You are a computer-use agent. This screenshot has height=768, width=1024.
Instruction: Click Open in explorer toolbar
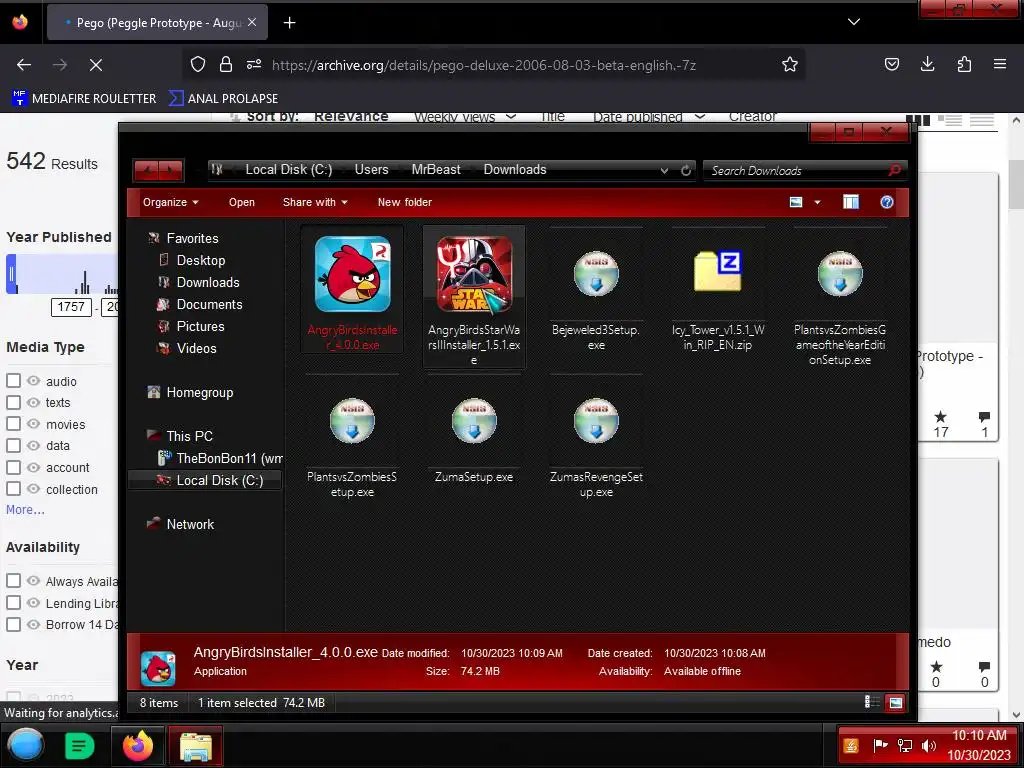[242, 202]
